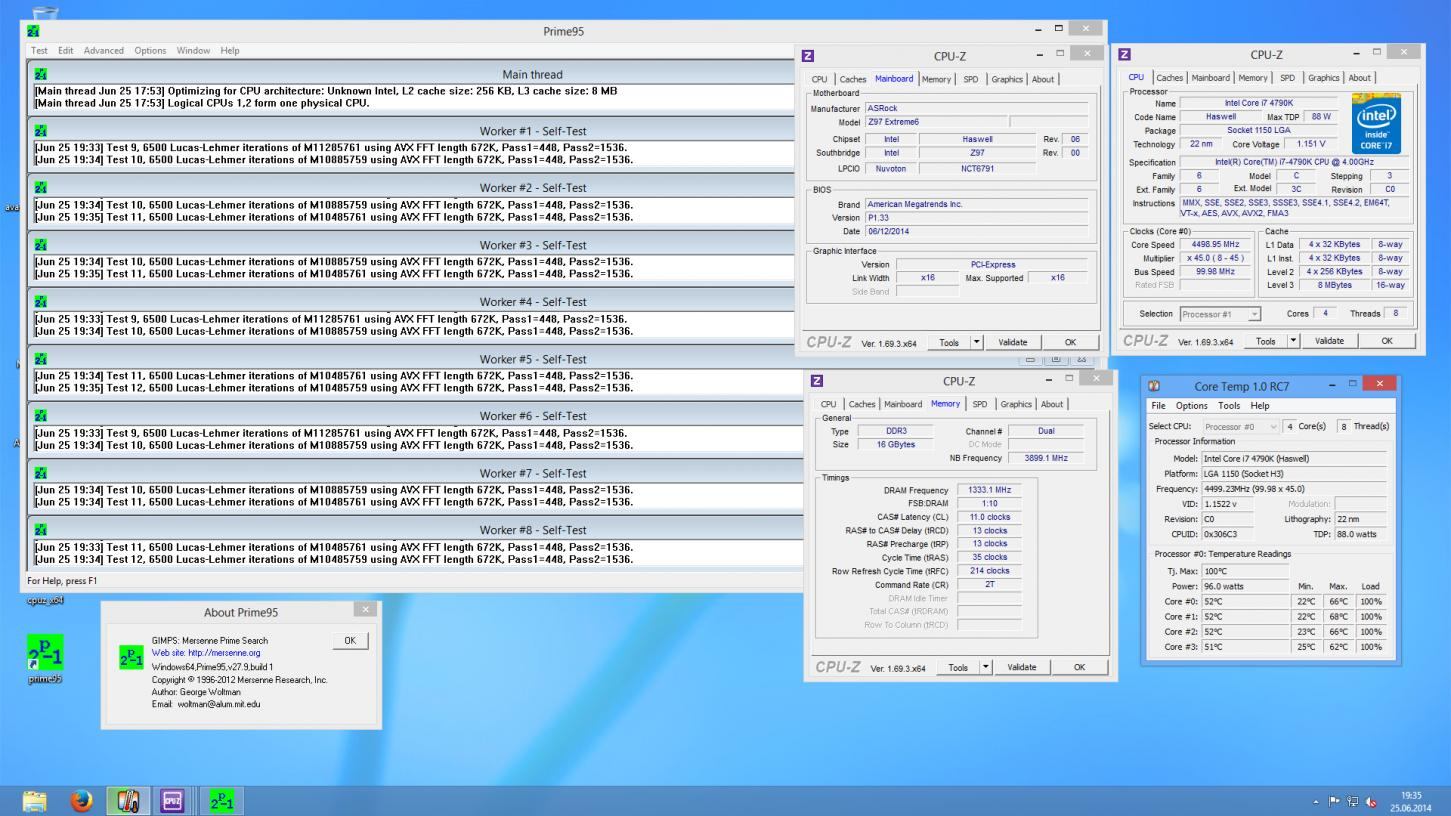
Task: Click the Prime95 title bar icon
Action: [34, 31]
